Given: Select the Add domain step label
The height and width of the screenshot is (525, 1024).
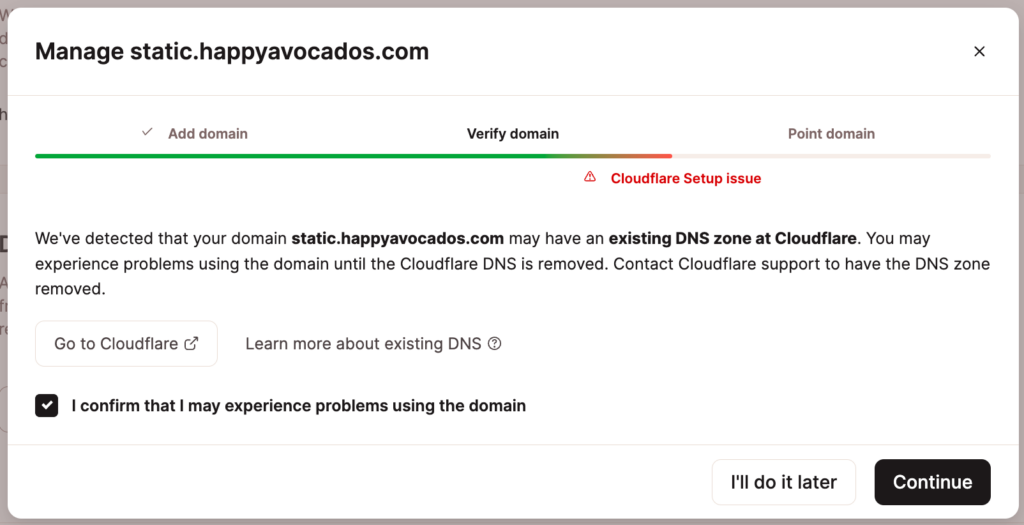Looking at the screenshot, I should tap(207, 133).
